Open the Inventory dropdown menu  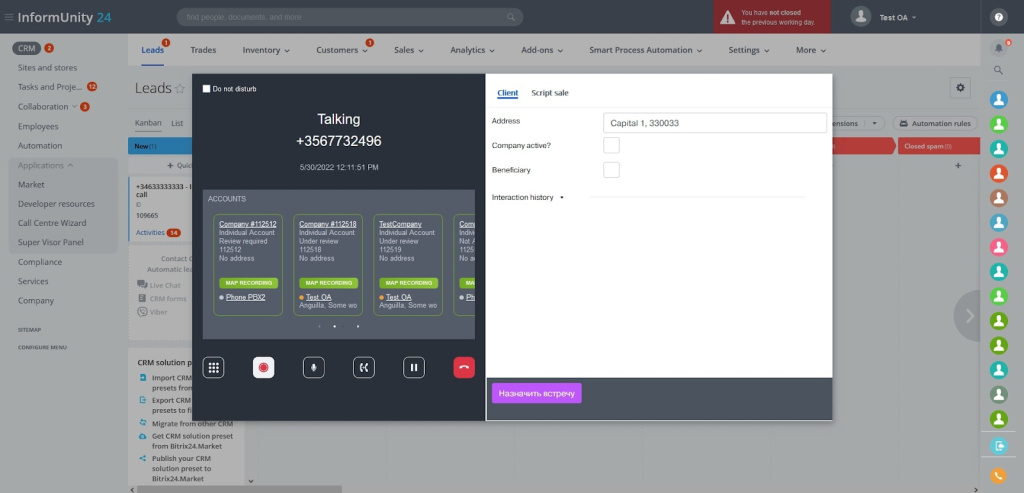click(265, 50)
